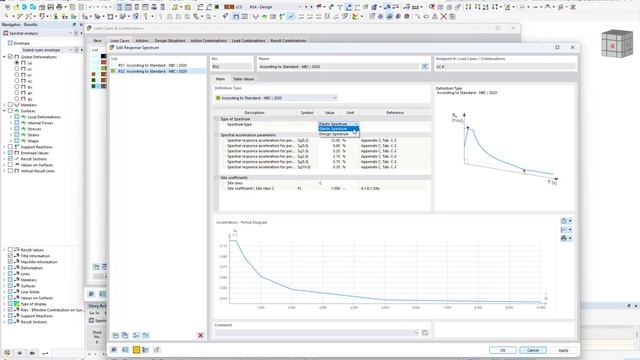
Task: Click the red X delete icon in second toolbar row
Action: coord(443,16)
